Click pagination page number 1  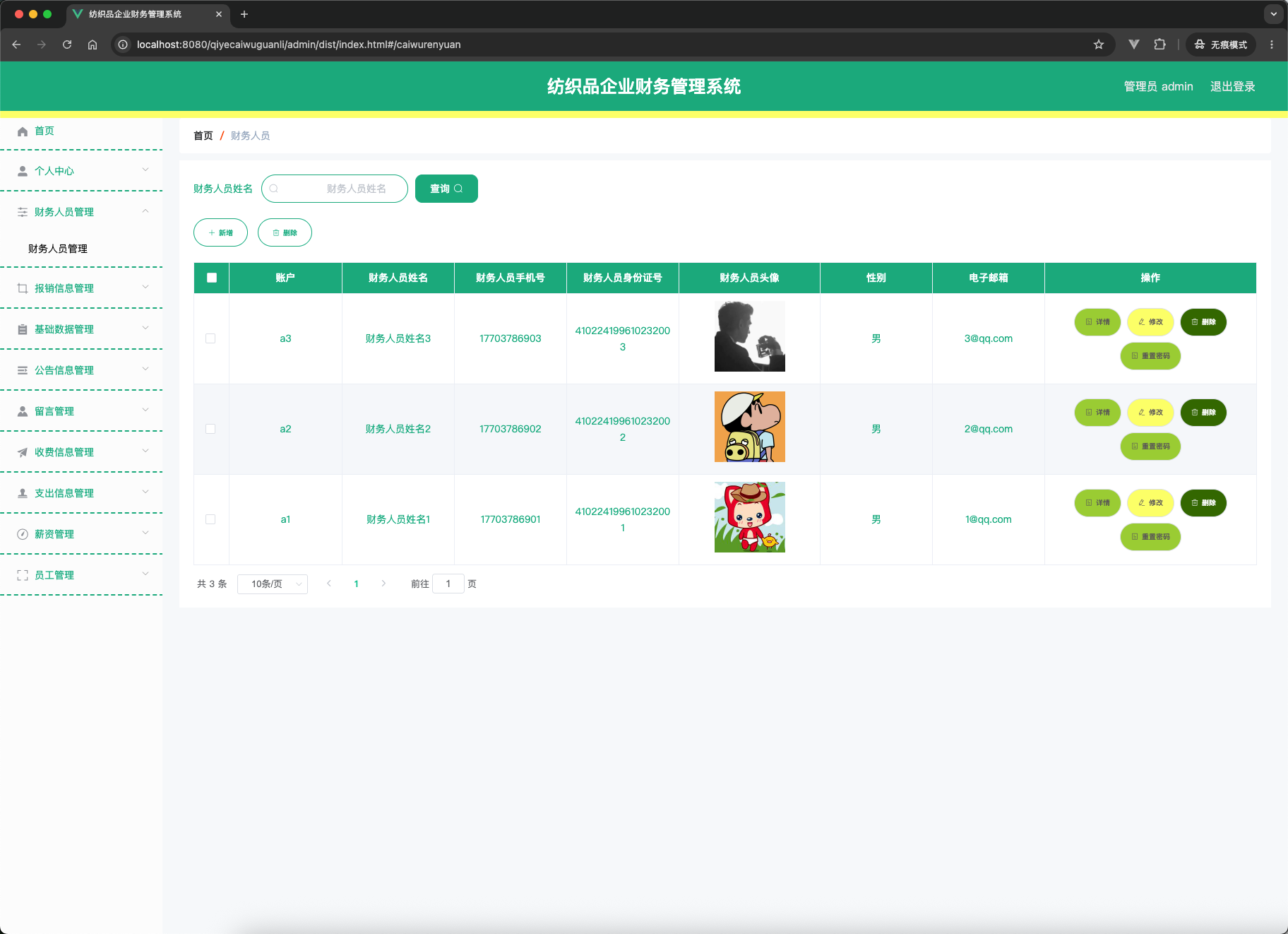click(x=357, y=584)
